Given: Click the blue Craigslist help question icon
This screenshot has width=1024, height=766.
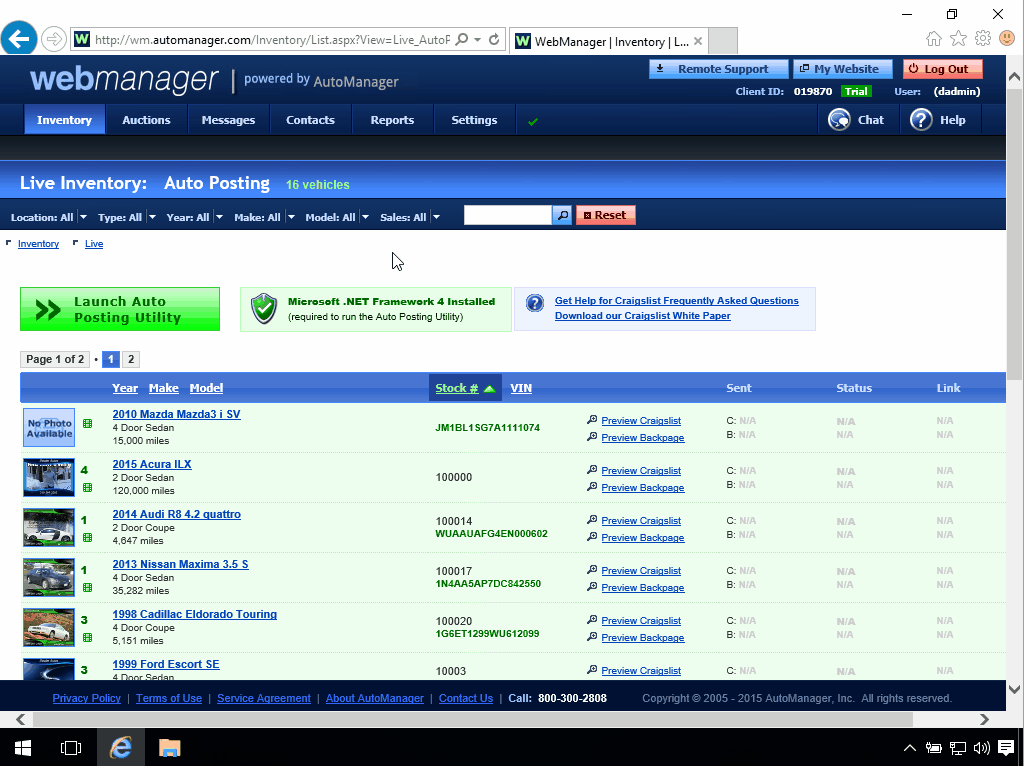Looking at the screenshot, I should [535, 303].
